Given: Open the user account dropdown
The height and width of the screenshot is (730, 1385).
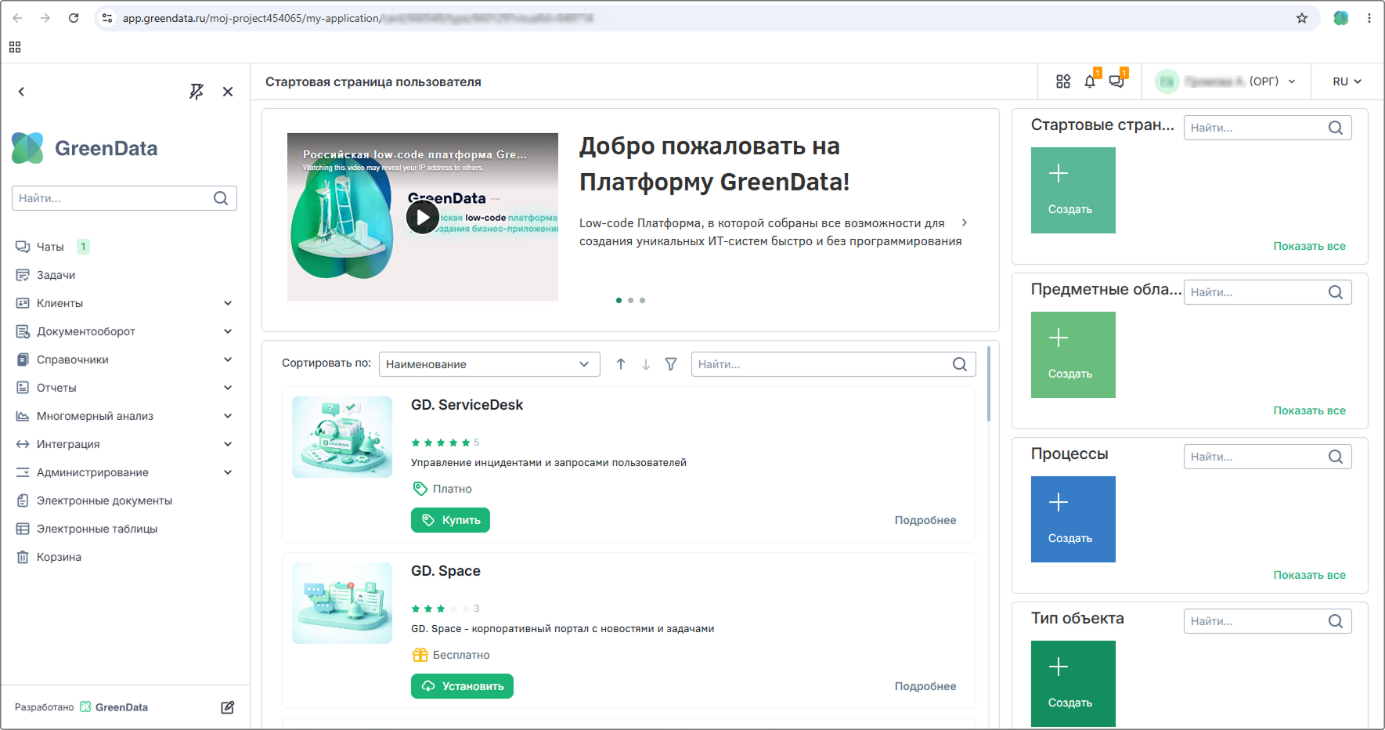Looking at the screenshot, I should coord(1225,81).
